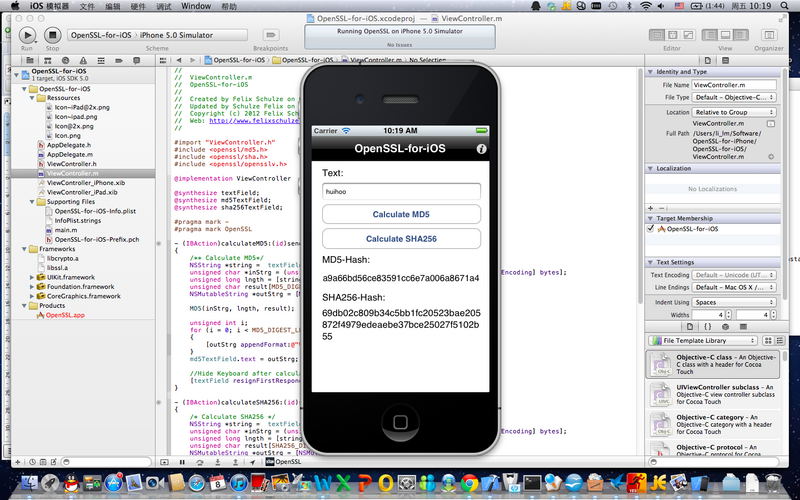The height and width of the screenshot is (500, 800).
Task: Go back in the editor jump bar
Action: point(179,60)
